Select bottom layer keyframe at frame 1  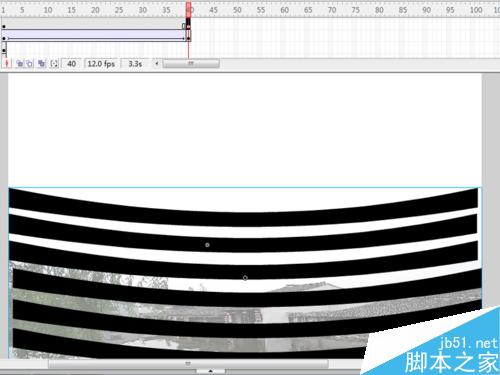coord(4,51)
